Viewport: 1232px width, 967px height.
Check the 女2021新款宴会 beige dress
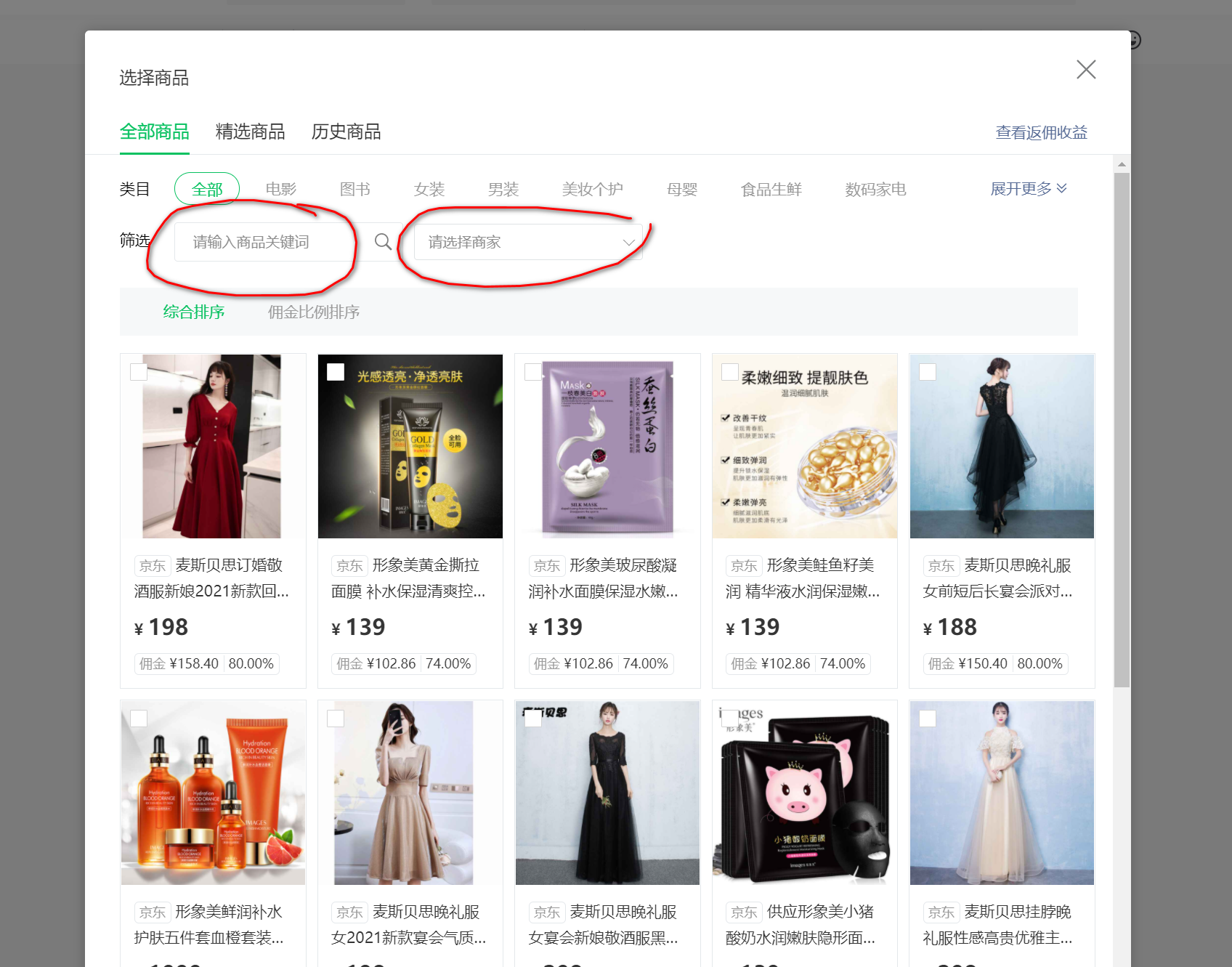pos(336,719)
